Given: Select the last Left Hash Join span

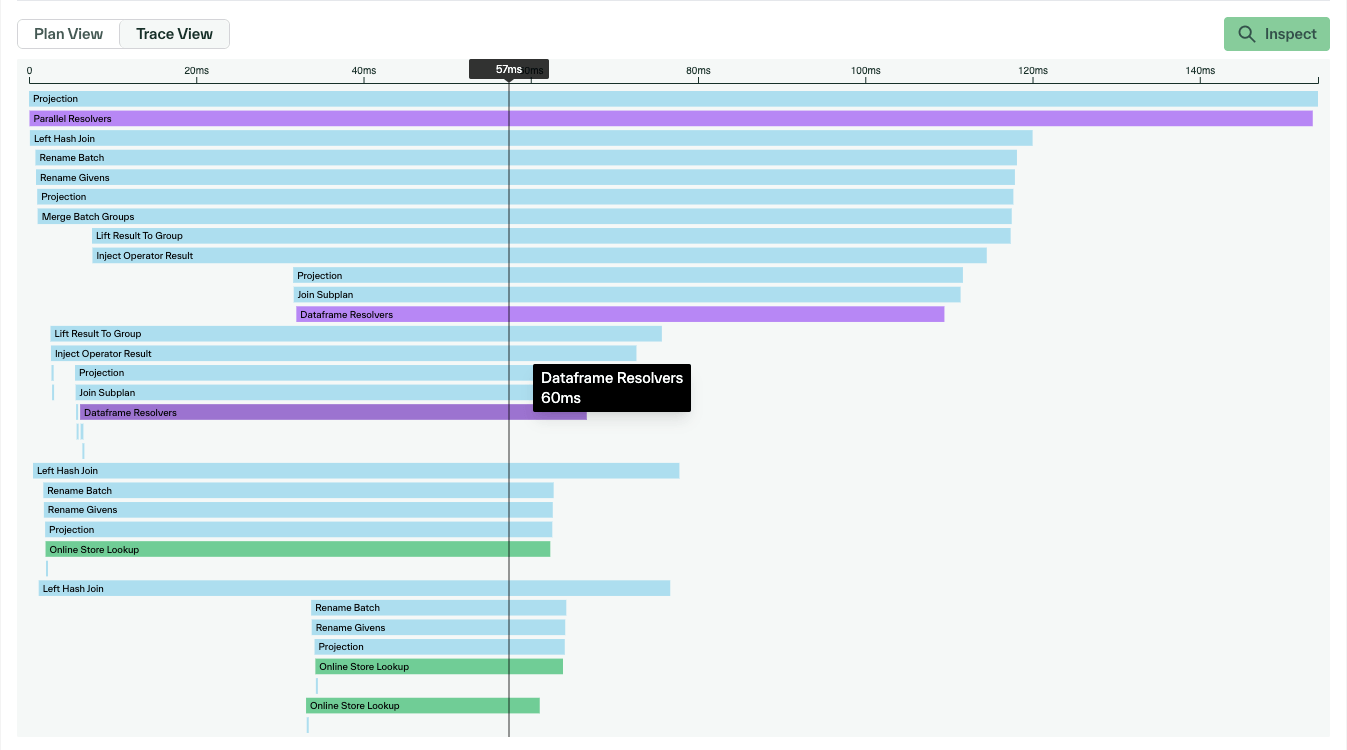Looking at the screenshot, I should coord(354,589).
